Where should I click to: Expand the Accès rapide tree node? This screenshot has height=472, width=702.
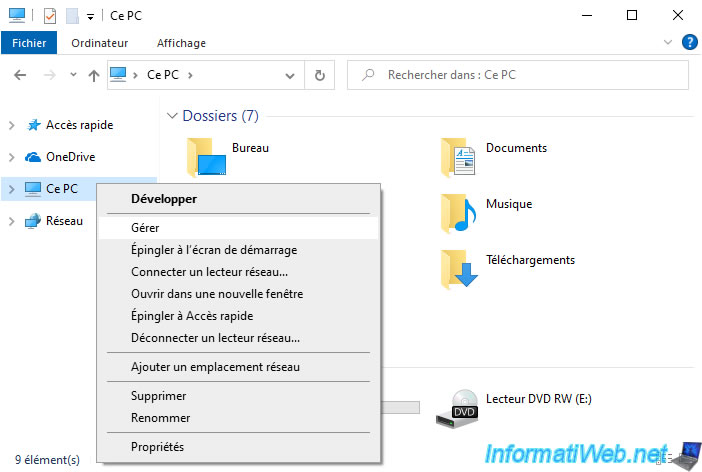tap(11, 126)
